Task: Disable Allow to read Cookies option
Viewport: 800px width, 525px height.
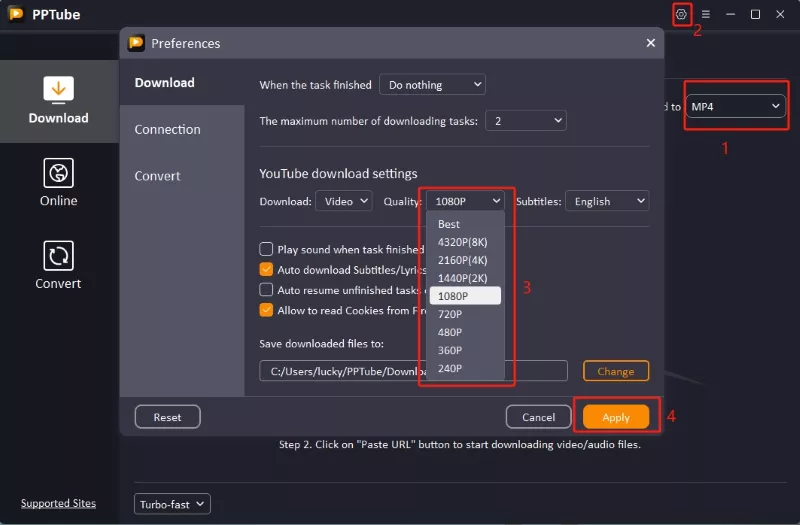Action: [x=266, y=310]
